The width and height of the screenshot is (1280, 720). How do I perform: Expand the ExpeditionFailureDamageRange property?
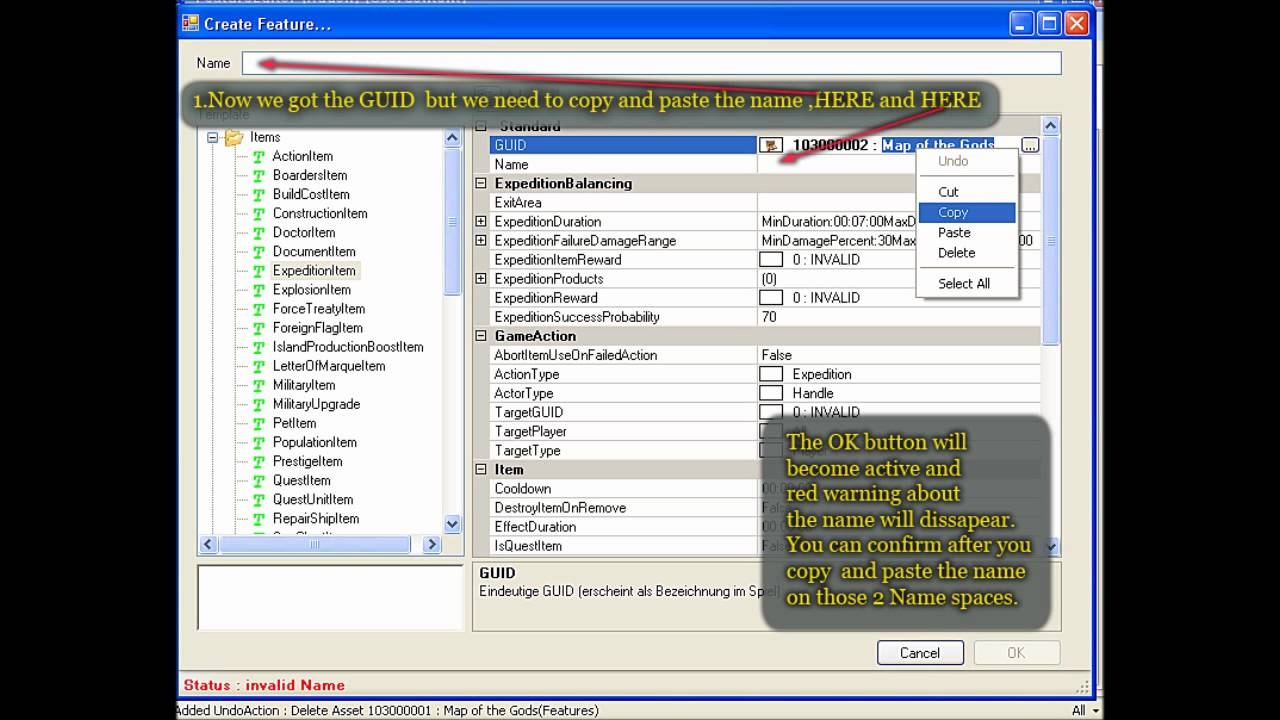[x=481, y=240]
